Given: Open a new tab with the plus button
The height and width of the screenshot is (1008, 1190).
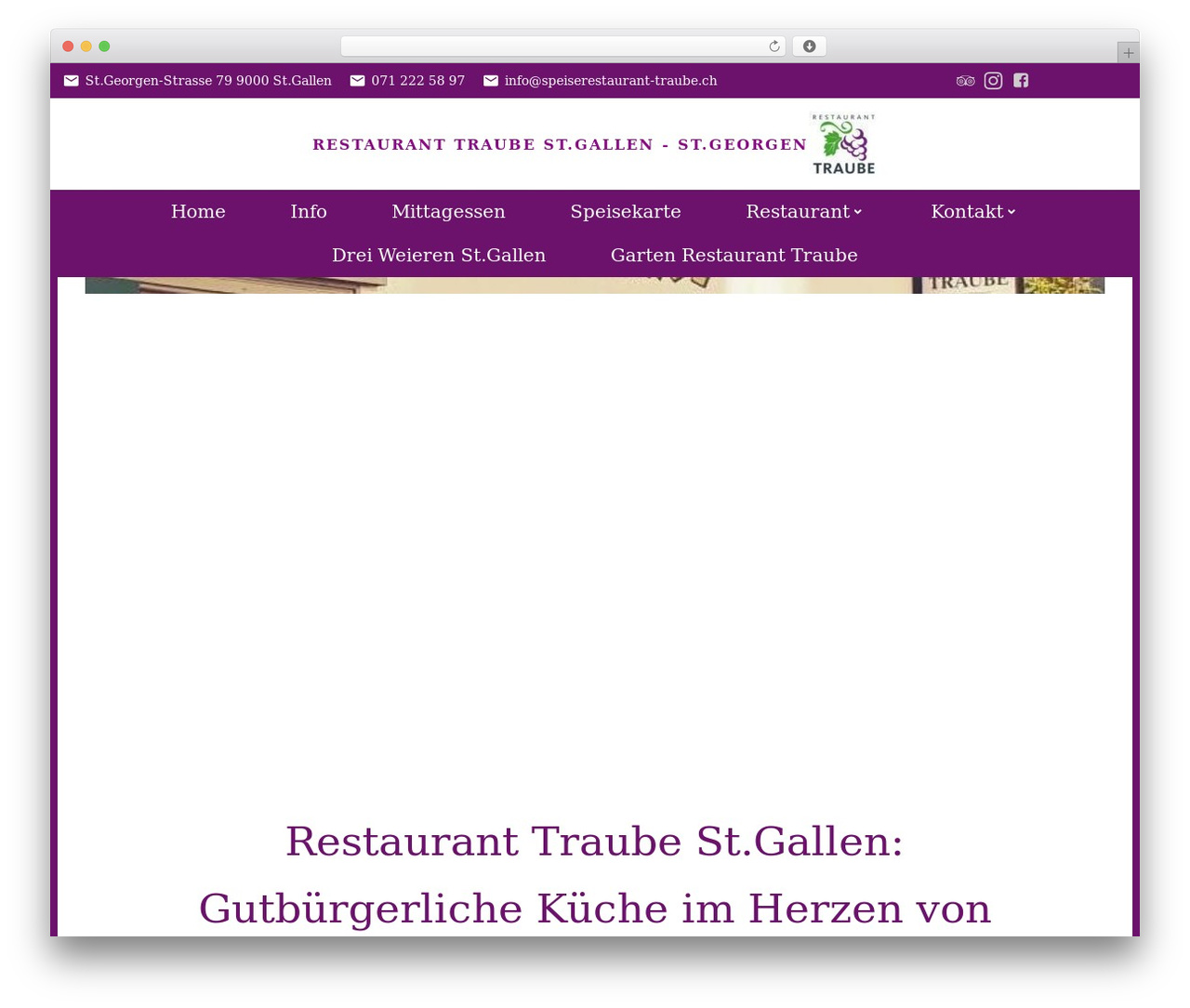Looking at the screenshot, I should point(1128,53).
